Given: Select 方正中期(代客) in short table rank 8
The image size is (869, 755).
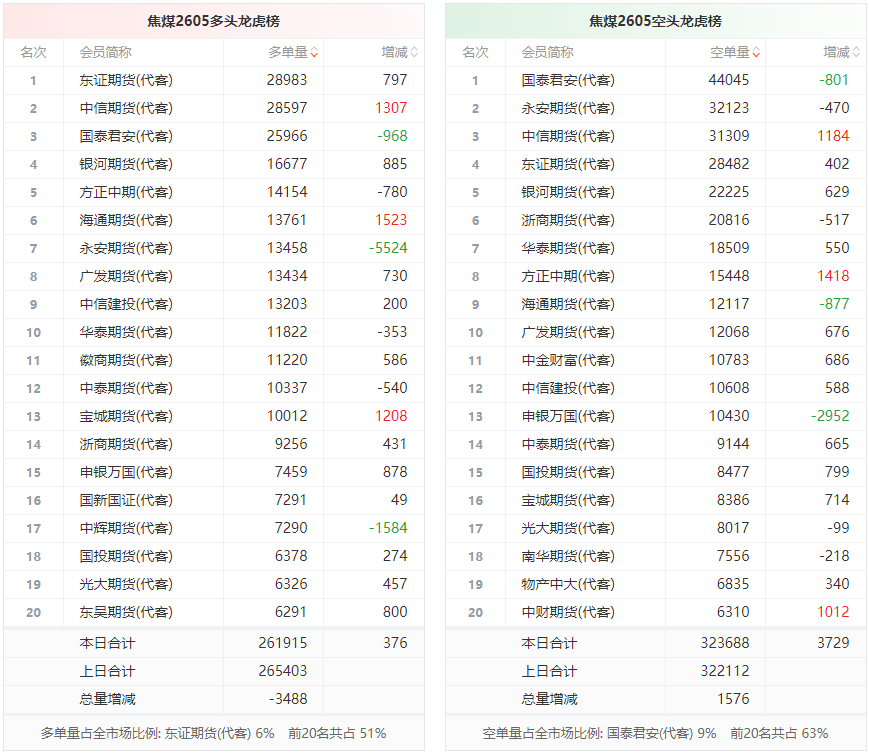Looking at the screenshot, I should click(568, 276).
